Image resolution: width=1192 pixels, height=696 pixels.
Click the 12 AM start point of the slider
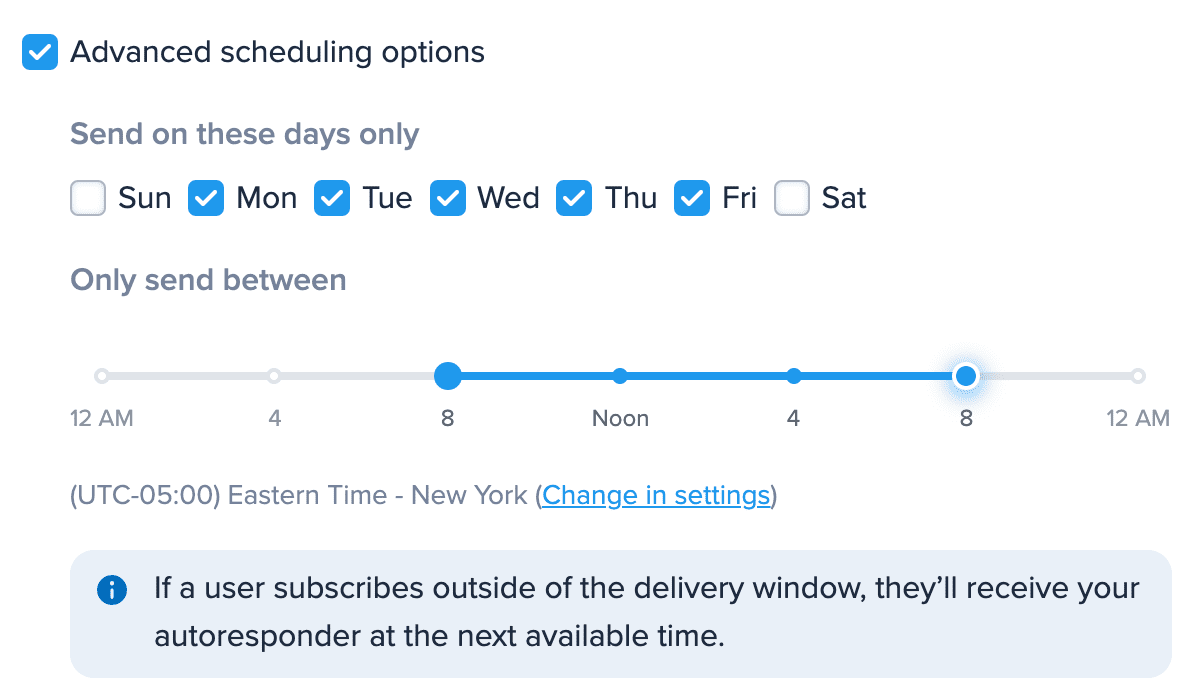pos(101,375)
